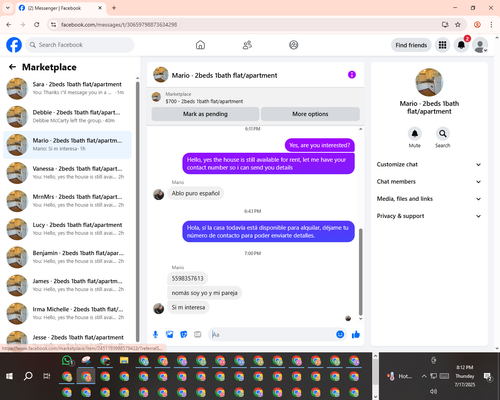
Task: Mute the conversation with the bell icon
Action: (x=414, y=134)
